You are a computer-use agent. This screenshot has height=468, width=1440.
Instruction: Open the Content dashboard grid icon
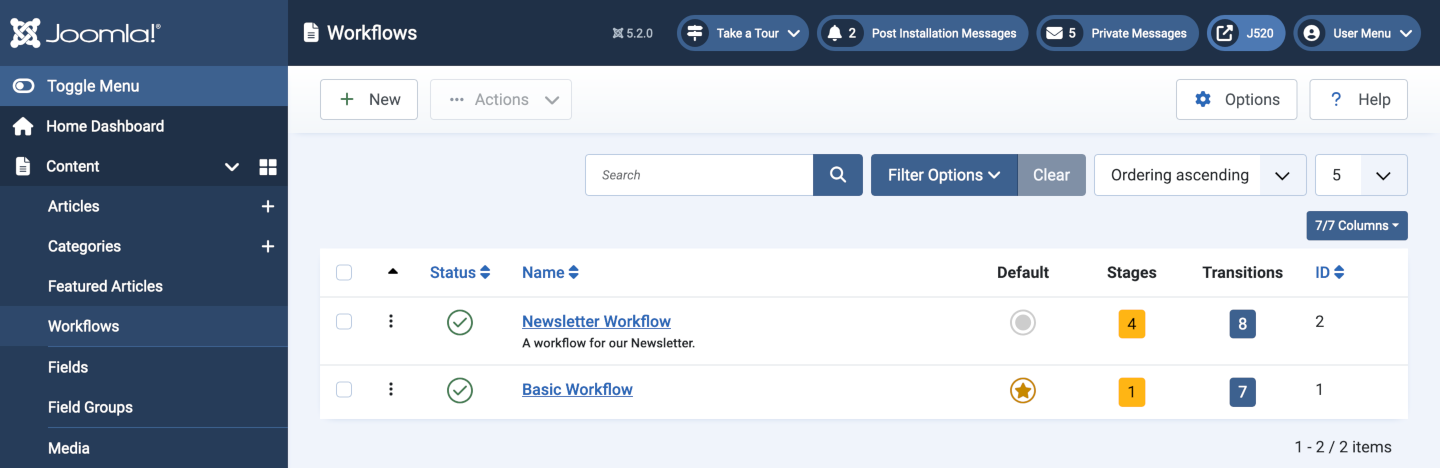(268, 167)
